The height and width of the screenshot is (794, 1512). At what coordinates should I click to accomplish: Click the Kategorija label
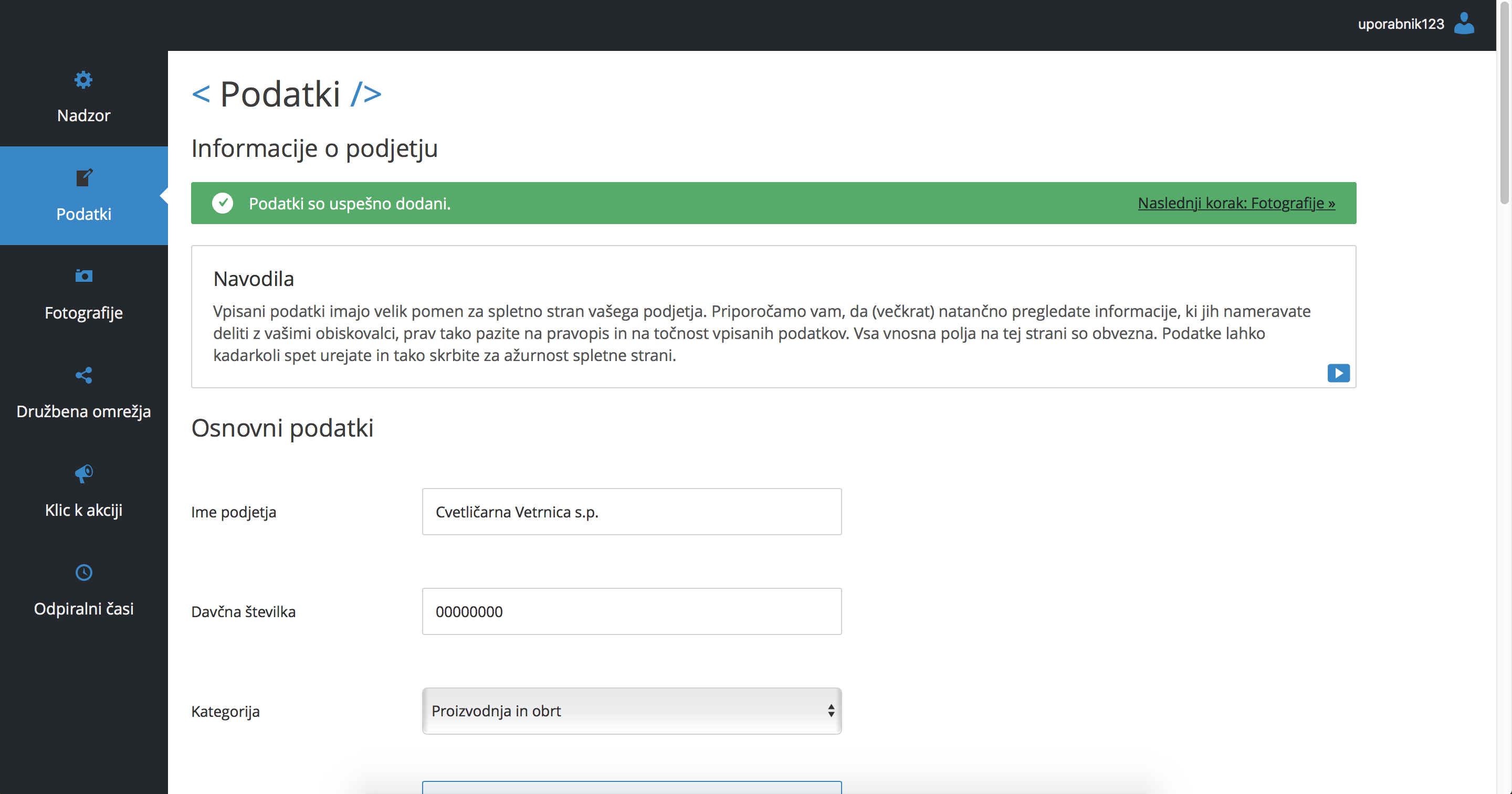click(x=225, y=711)
